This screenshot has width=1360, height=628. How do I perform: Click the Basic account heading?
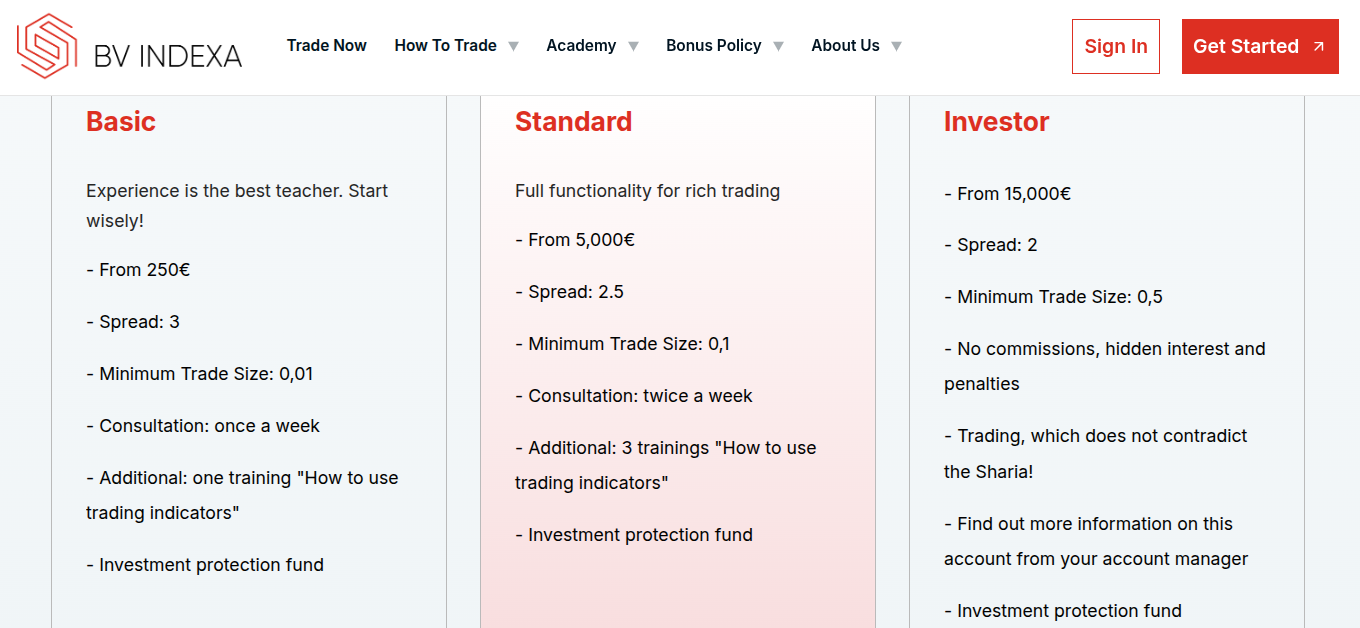[x=121, y=122]
